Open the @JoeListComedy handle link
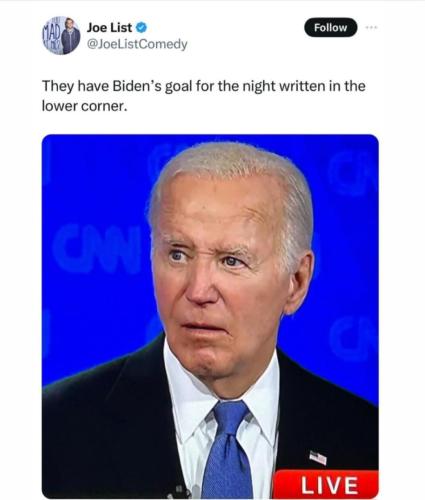This screenshot has width=425, height=500. coord(137,44)
